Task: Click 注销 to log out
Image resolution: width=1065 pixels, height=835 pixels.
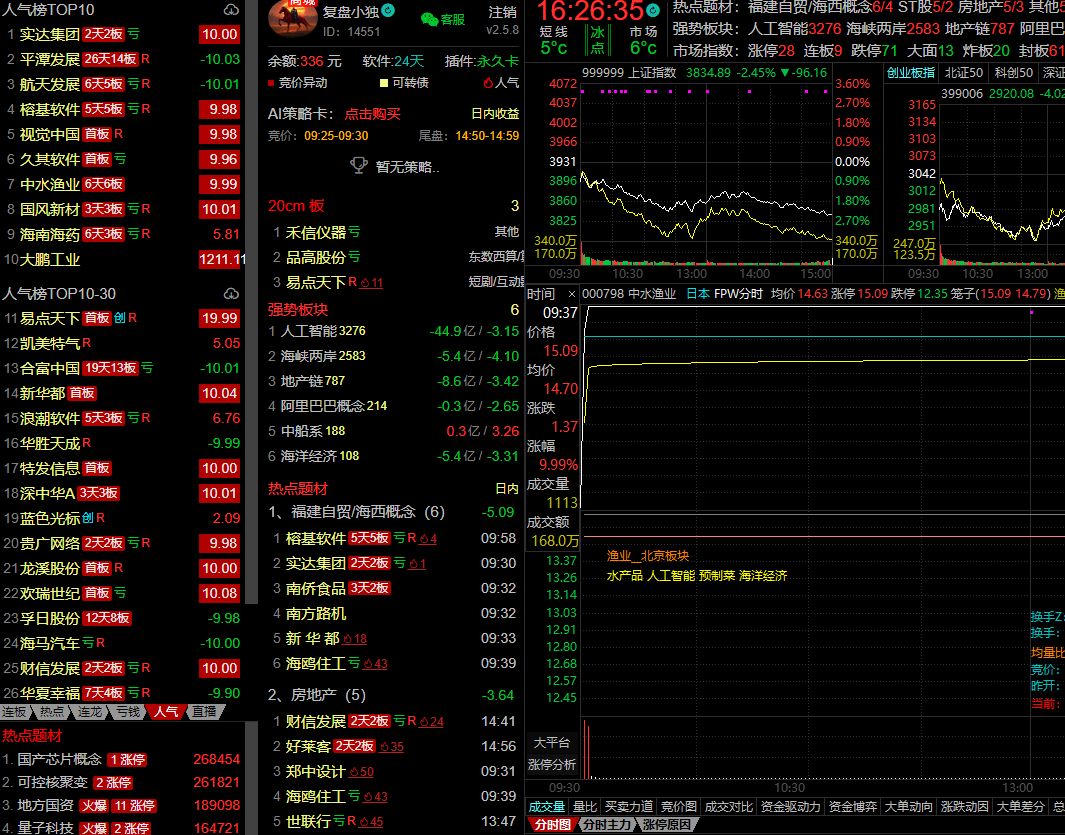Action: [x=502, y=12]
